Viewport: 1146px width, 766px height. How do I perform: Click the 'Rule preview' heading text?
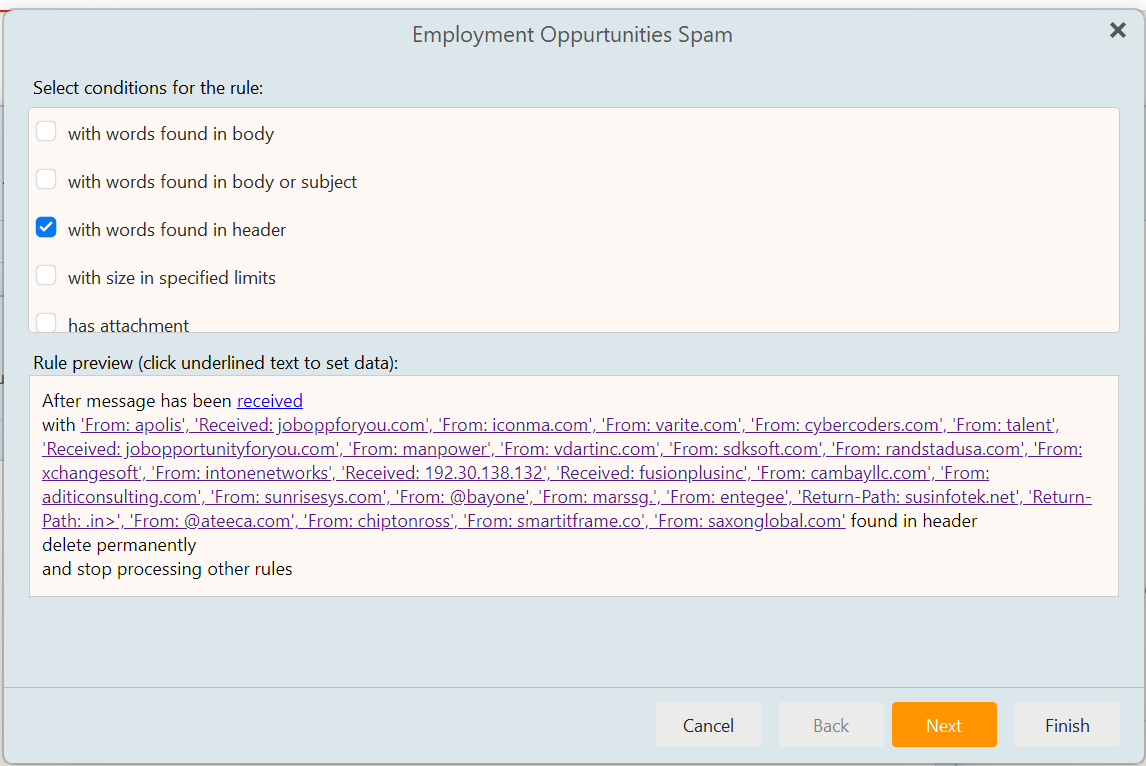click(216, 363)
